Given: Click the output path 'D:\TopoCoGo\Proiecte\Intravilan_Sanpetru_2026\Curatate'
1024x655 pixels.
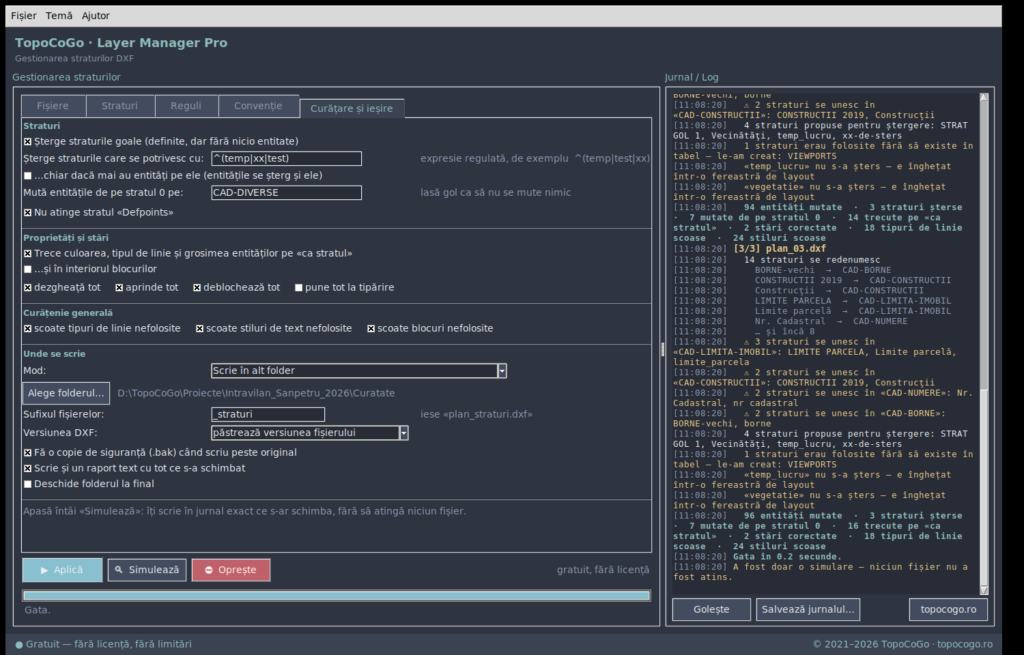Looking at the screenshot, I should point(256,393).
